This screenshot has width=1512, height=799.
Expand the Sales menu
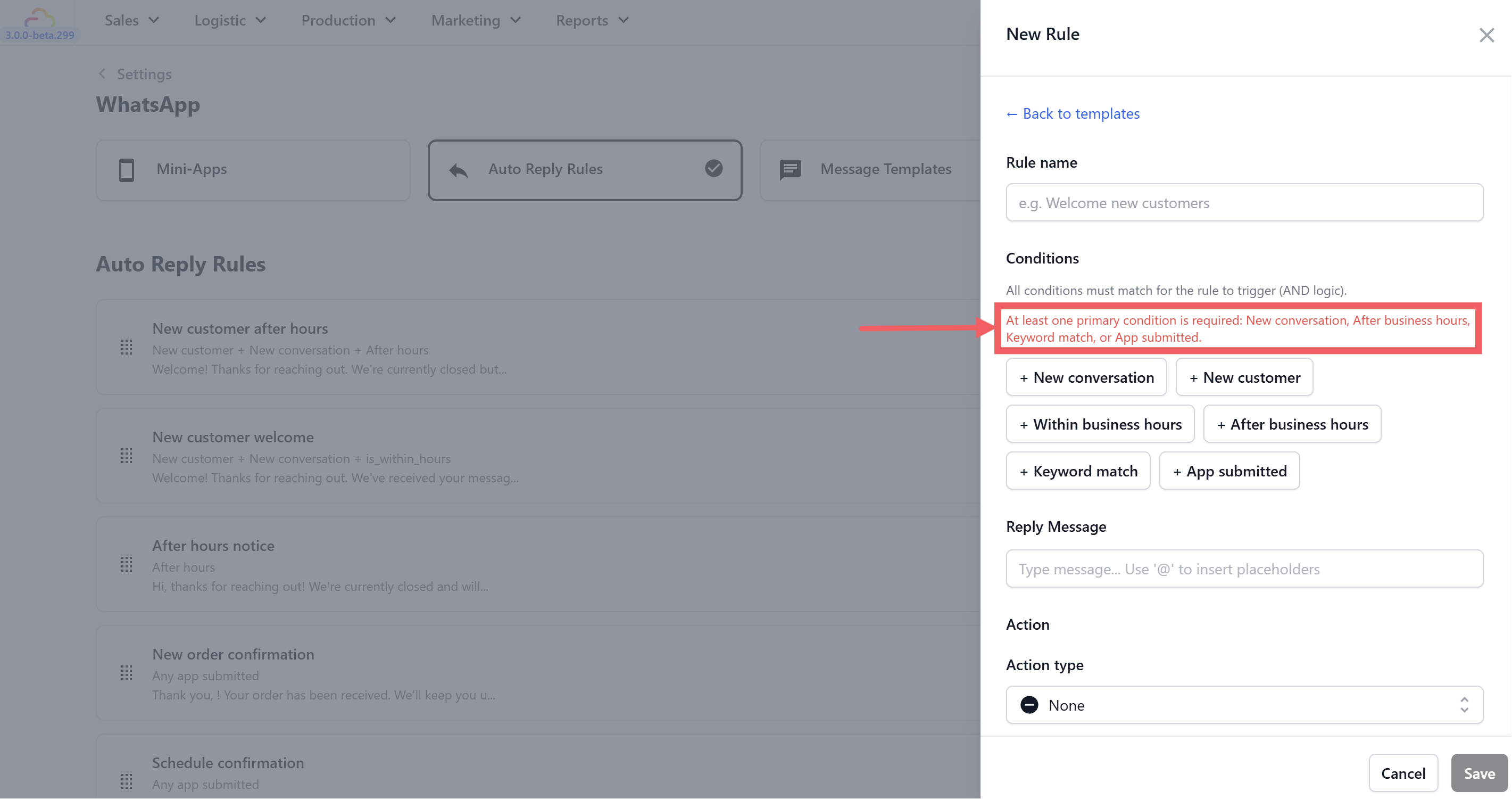tap(131, 21)
